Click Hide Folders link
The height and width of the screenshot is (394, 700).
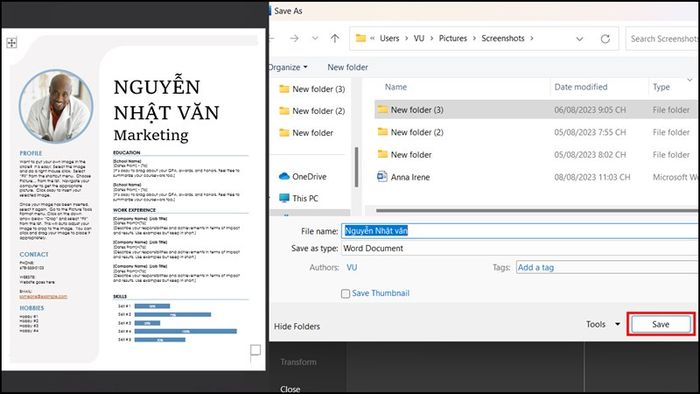pos(297,327)
